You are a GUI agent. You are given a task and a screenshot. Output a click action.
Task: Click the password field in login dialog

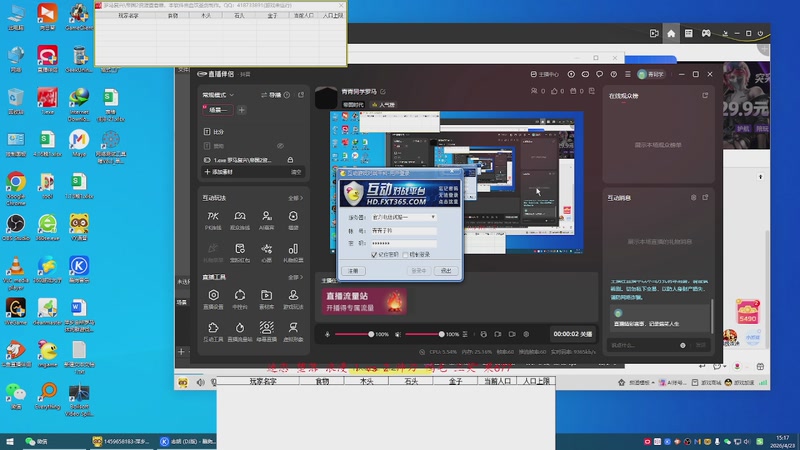click(x=404, y=243)
